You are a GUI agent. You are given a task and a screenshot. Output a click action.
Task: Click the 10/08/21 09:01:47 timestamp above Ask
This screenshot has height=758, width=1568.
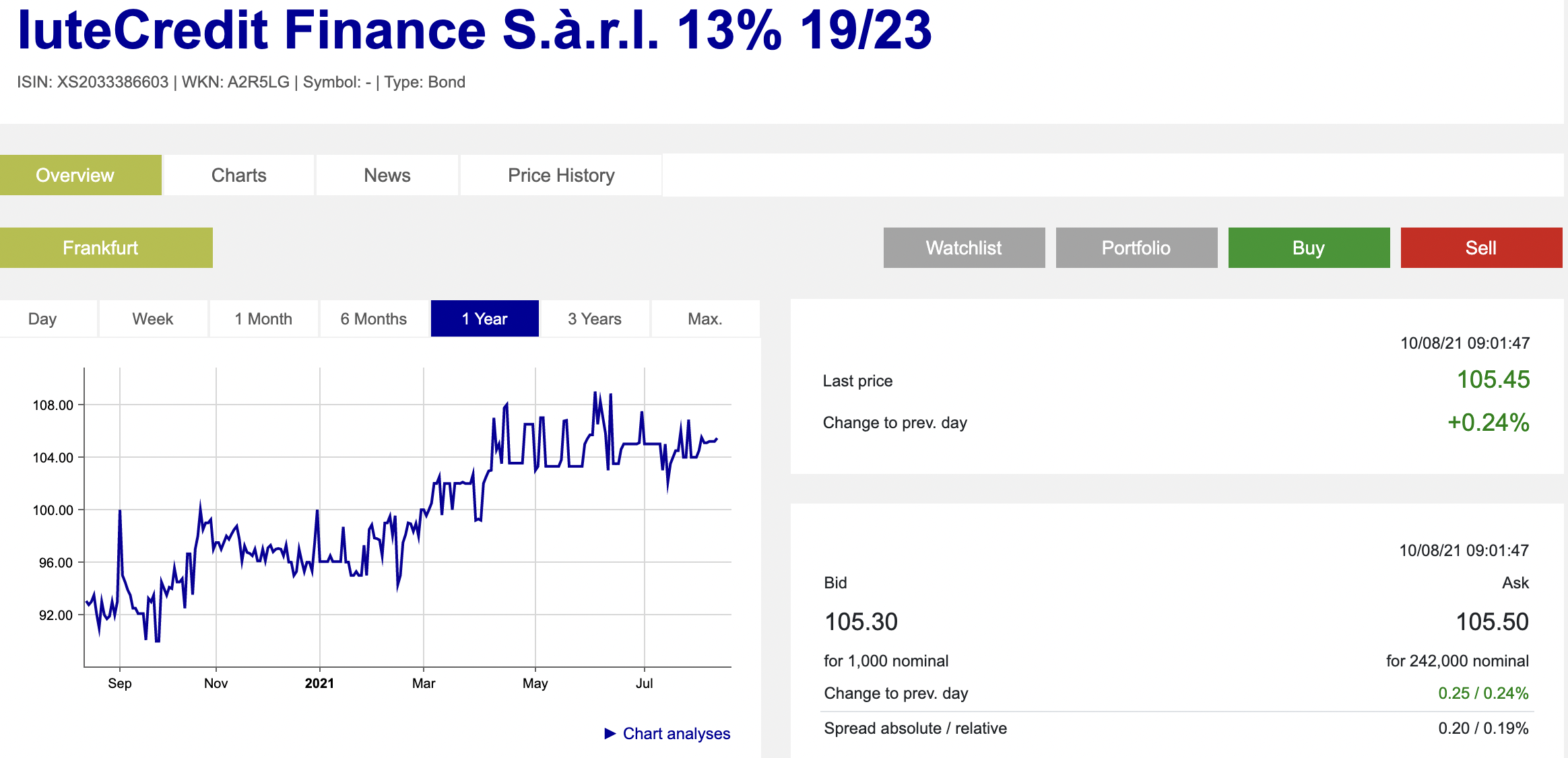click(1464, 551)
